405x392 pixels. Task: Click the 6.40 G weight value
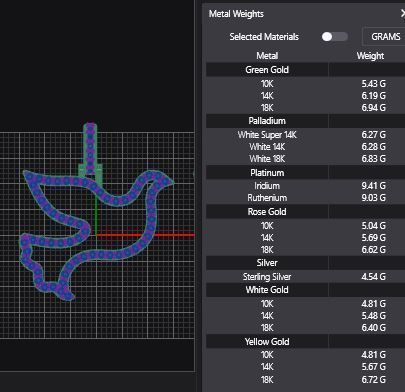pyautogui.click(x=374, y=328)
